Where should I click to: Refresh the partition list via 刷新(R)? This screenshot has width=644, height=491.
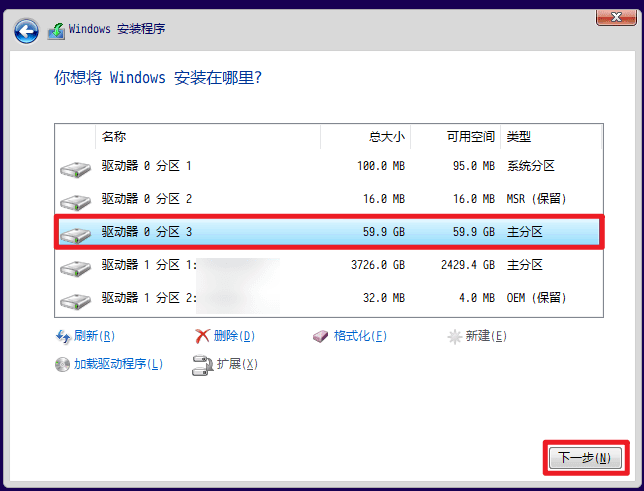(x=94, y=336)
